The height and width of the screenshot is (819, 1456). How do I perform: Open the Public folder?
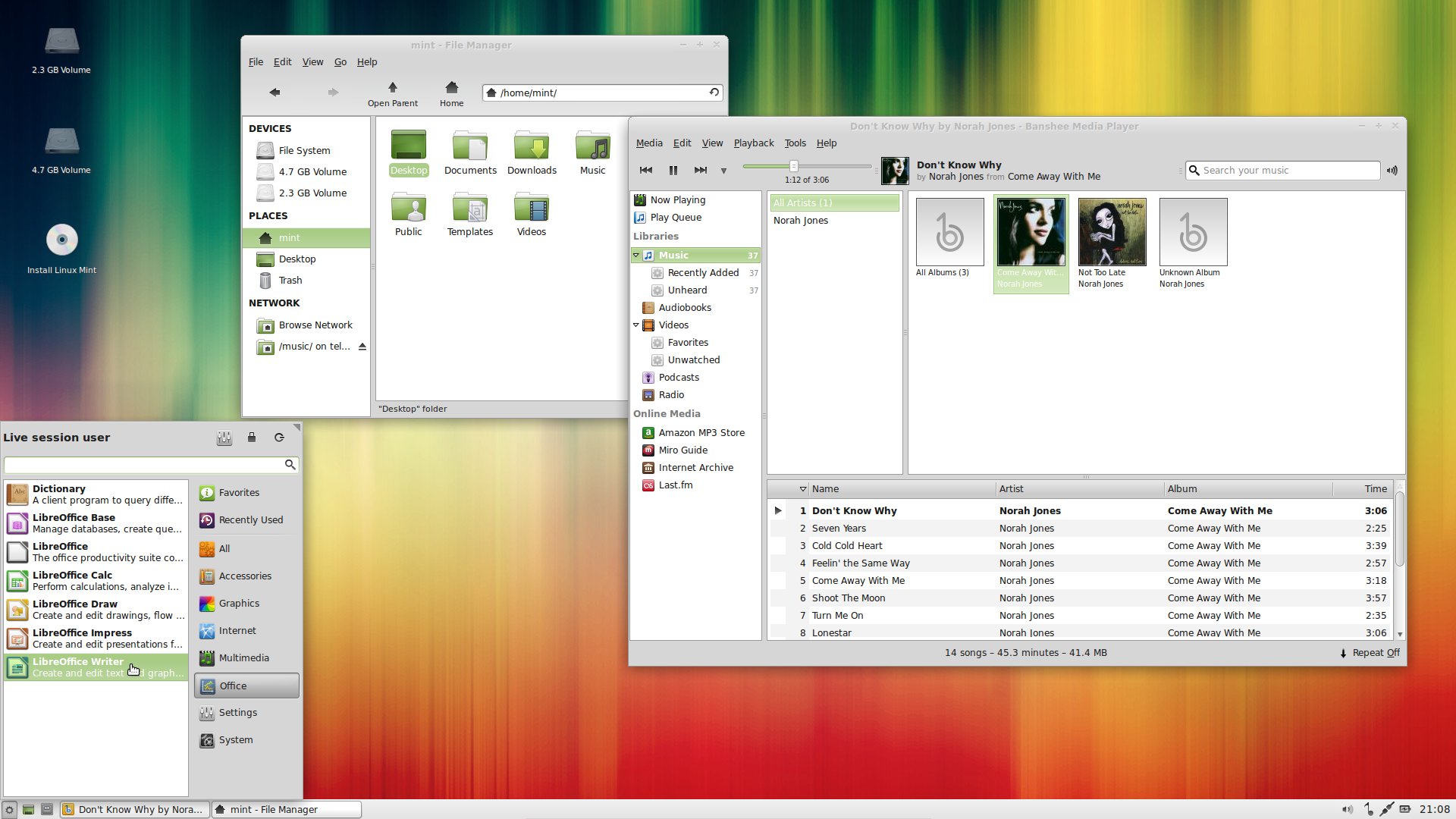(x=408, y=215)
